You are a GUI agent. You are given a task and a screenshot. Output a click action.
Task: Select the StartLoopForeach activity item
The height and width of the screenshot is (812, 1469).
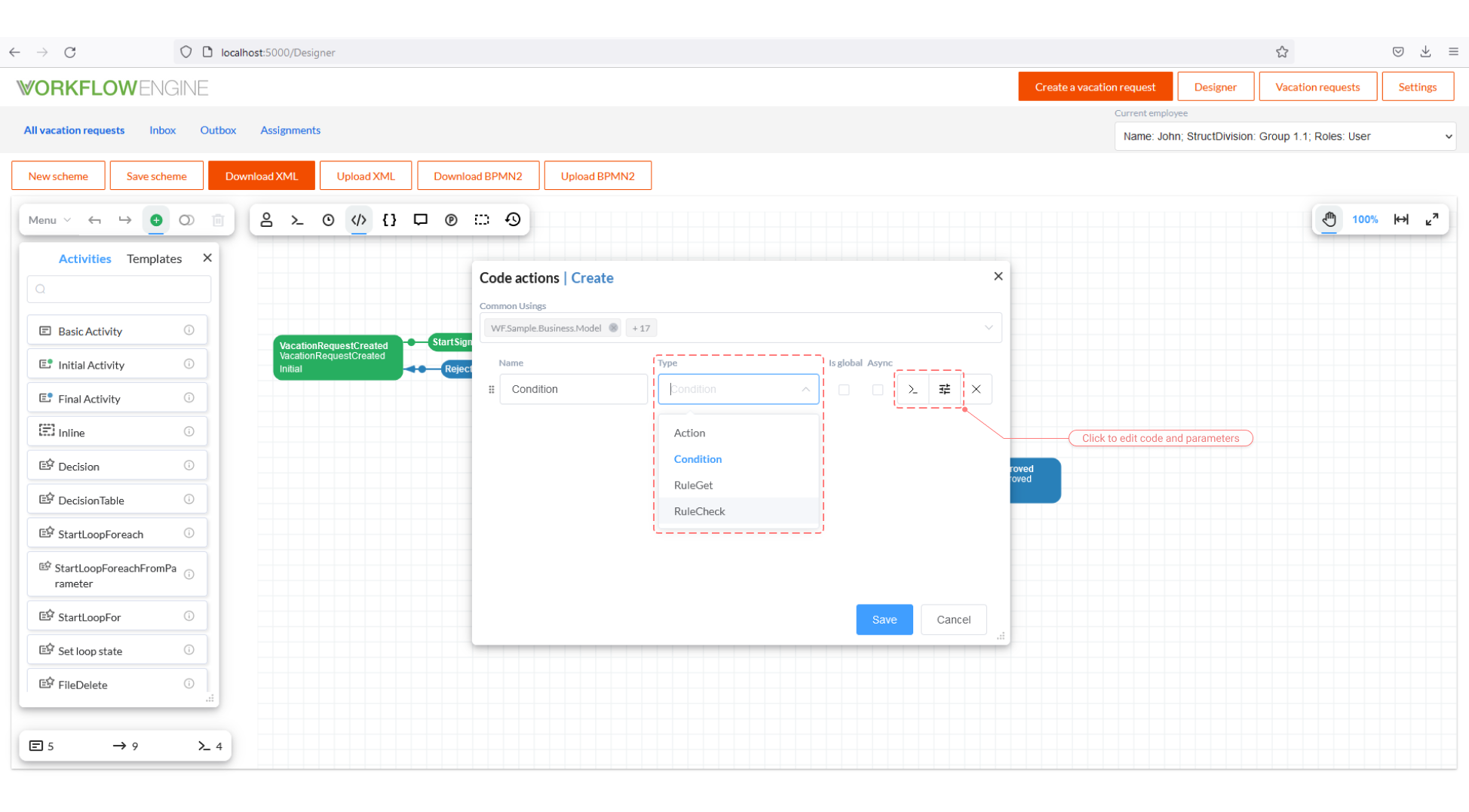[x=117, y=534]
